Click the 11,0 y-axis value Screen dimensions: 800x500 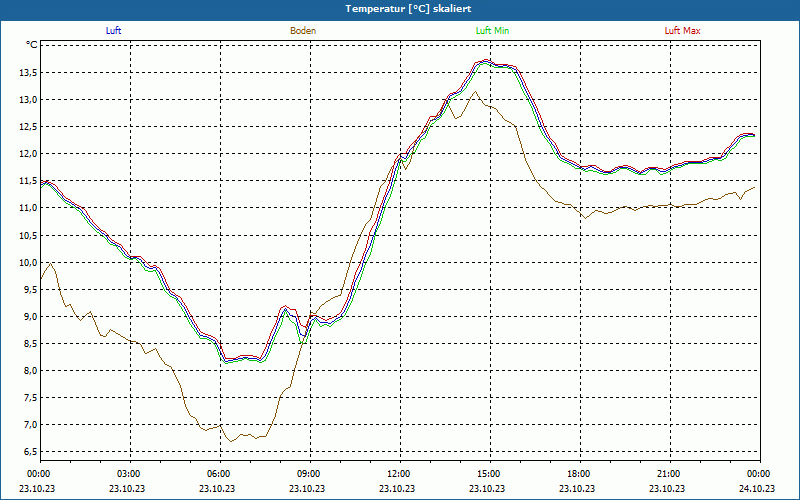[x=28, y=208]
